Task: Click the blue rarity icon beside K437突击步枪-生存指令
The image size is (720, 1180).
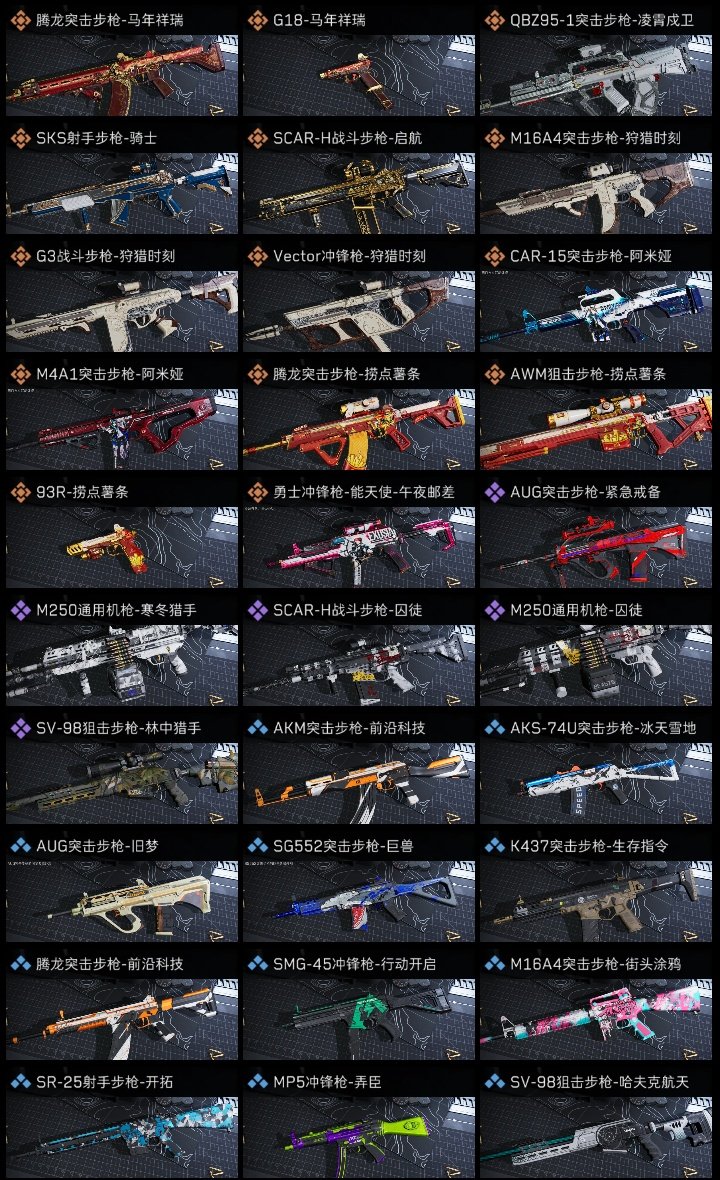Action: (x=494, y=845)
